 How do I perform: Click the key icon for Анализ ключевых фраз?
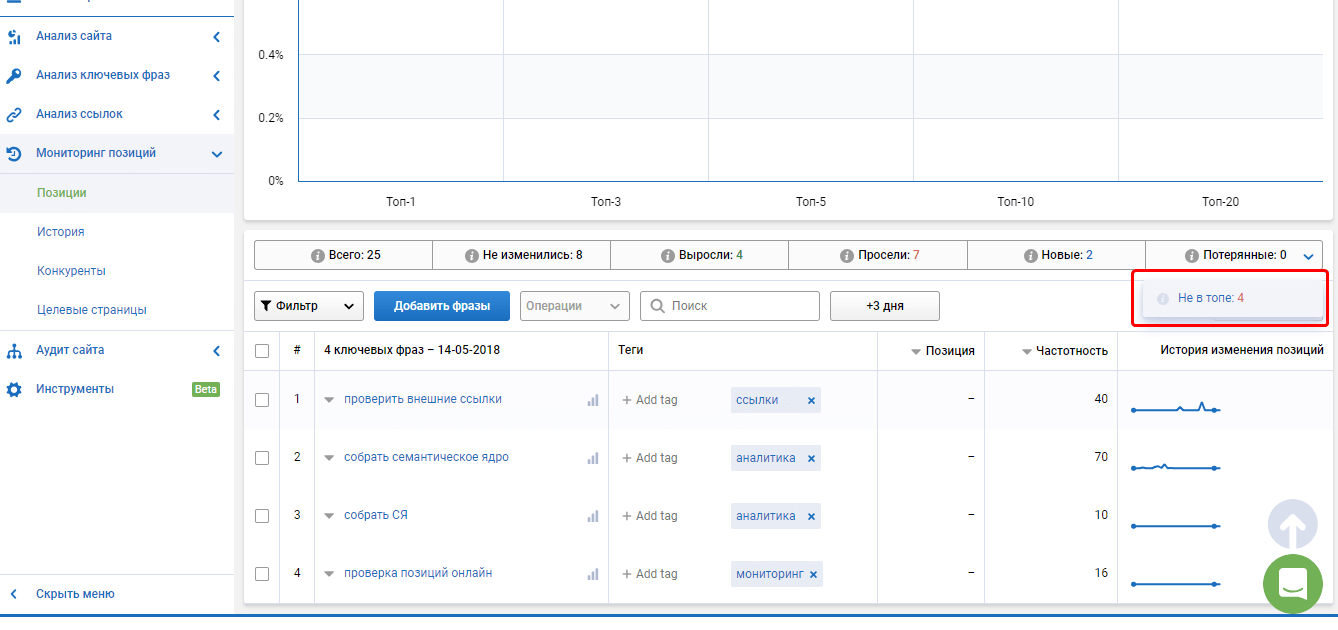14,76
